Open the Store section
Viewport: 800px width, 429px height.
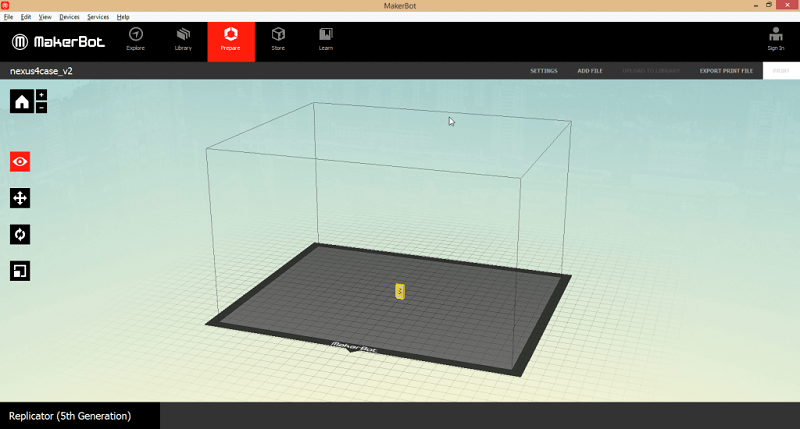pyautogui.click(x=278, y=40)
